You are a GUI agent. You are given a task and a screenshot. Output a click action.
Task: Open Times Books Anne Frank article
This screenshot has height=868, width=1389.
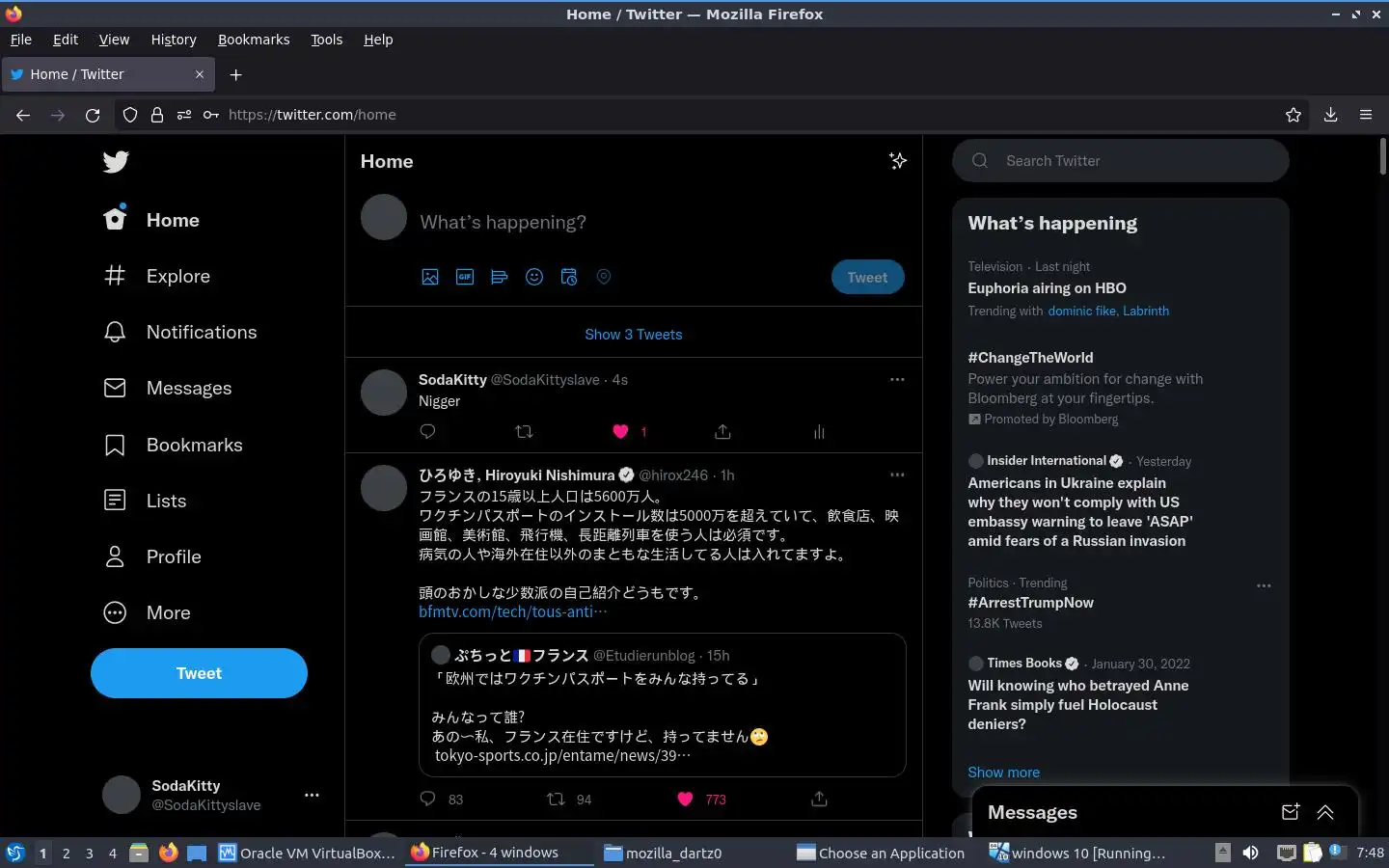1077,704
